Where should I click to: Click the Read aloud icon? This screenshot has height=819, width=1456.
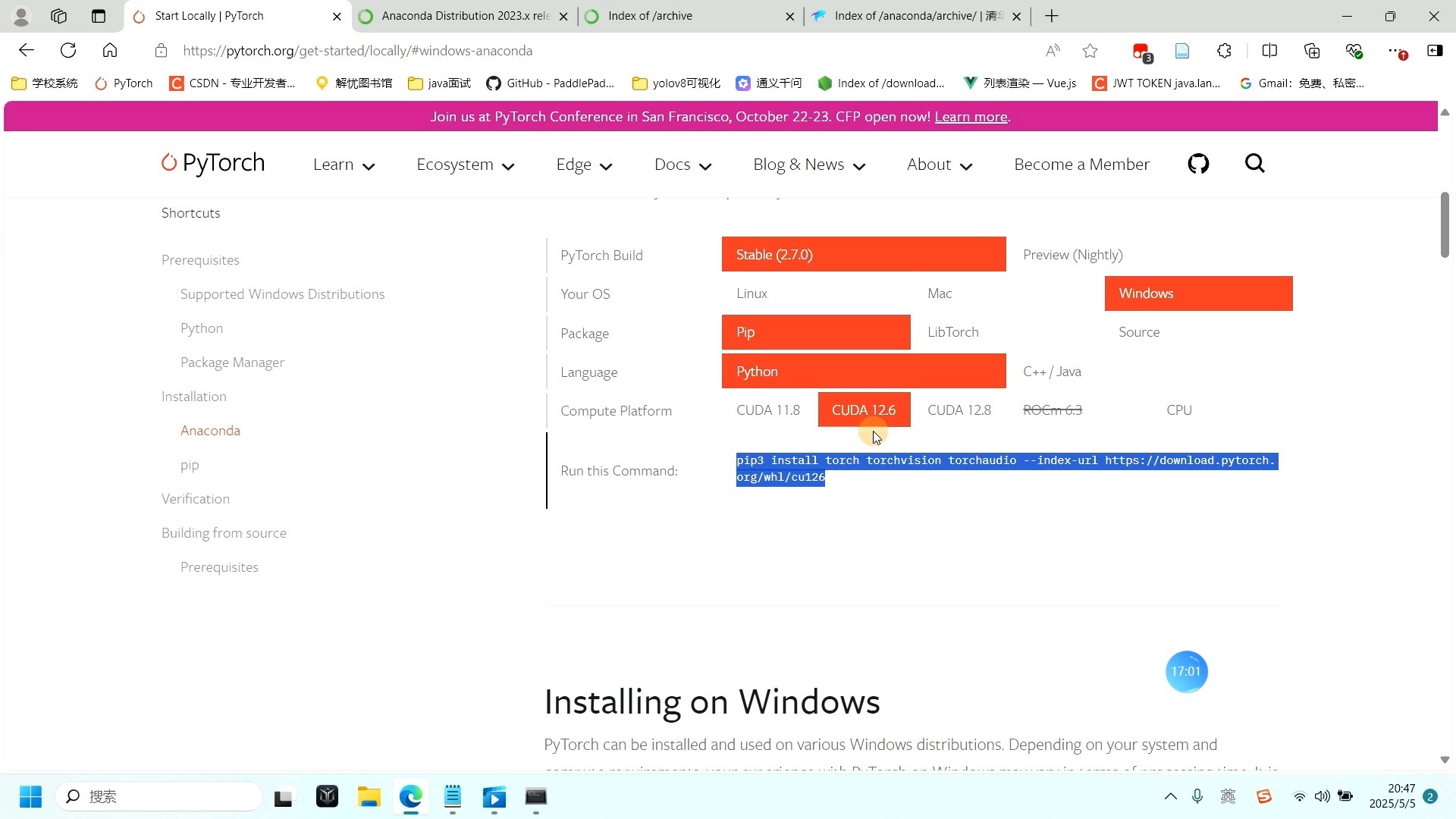click(1053, 51)
